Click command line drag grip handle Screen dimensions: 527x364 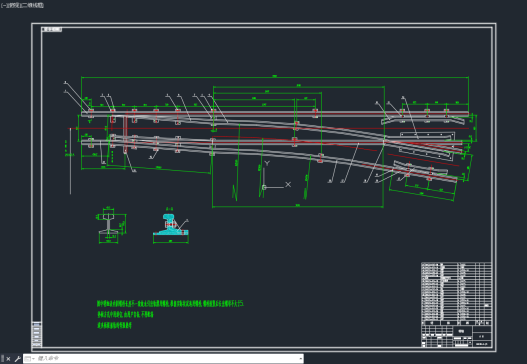click(3, 359)
